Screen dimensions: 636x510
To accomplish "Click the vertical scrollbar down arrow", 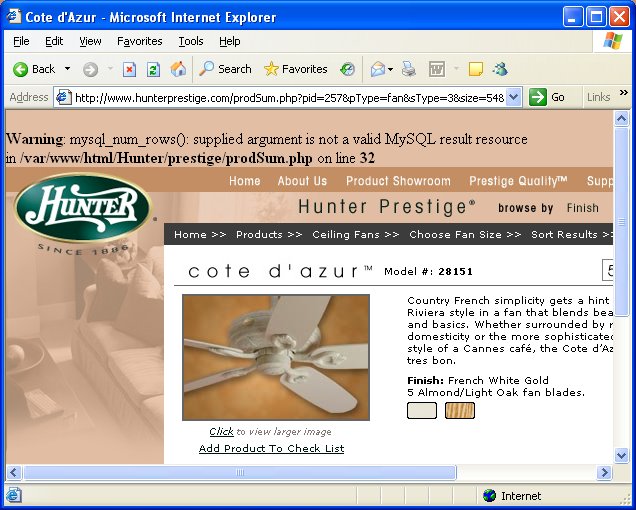I will (621, 455).
